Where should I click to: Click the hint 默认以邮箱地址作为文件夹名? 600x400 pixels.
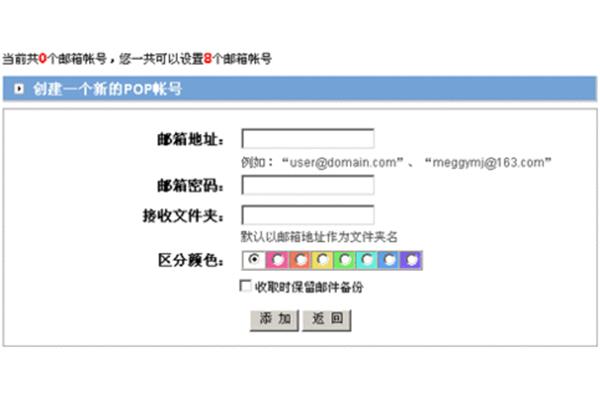coord(319,237)
